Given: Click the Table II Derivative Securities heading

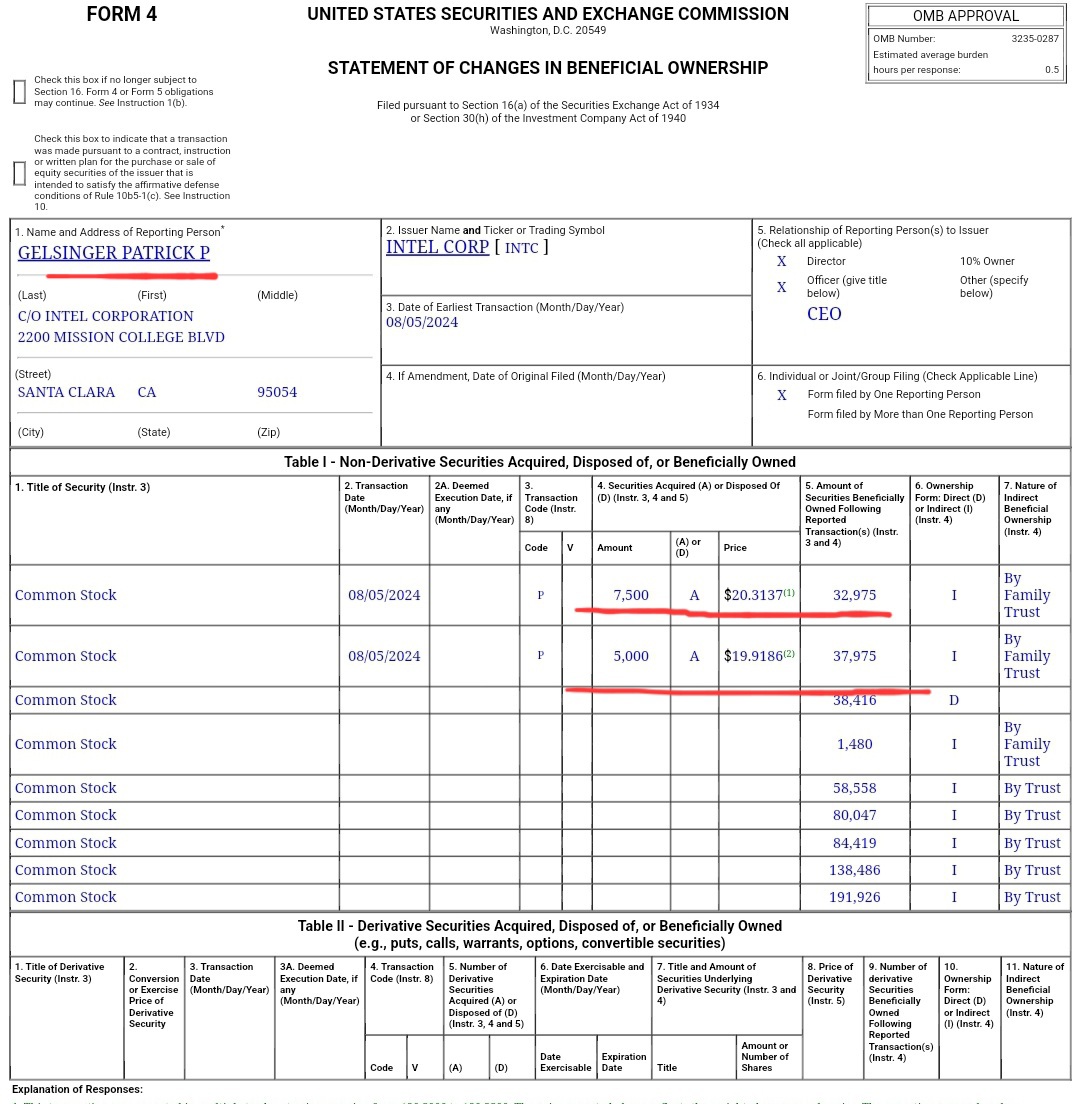Looking at the screenshot, I should click(539, 934).
